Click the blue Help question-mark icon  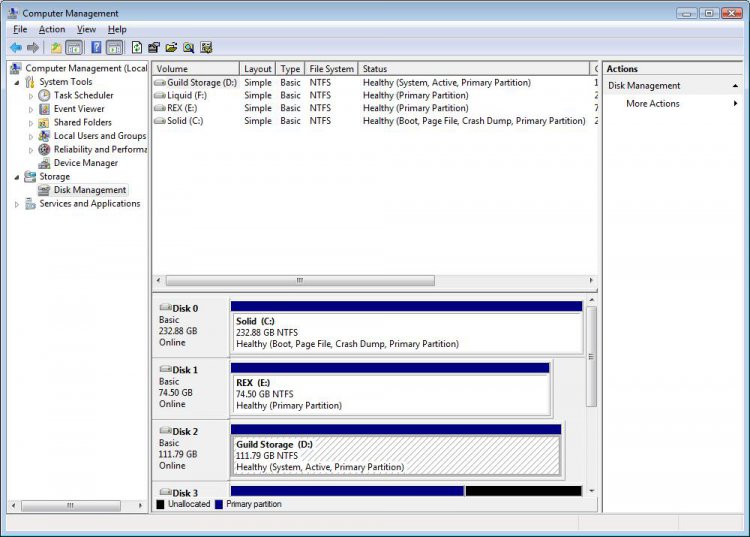(96, 47)
